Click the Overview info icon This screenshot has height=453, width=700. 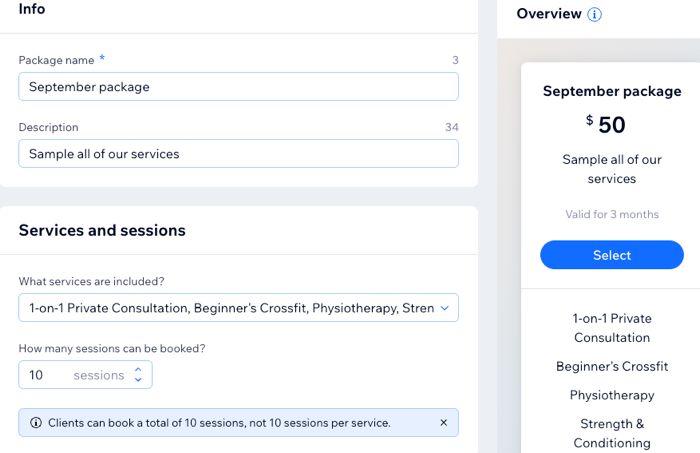pos(594,14)
